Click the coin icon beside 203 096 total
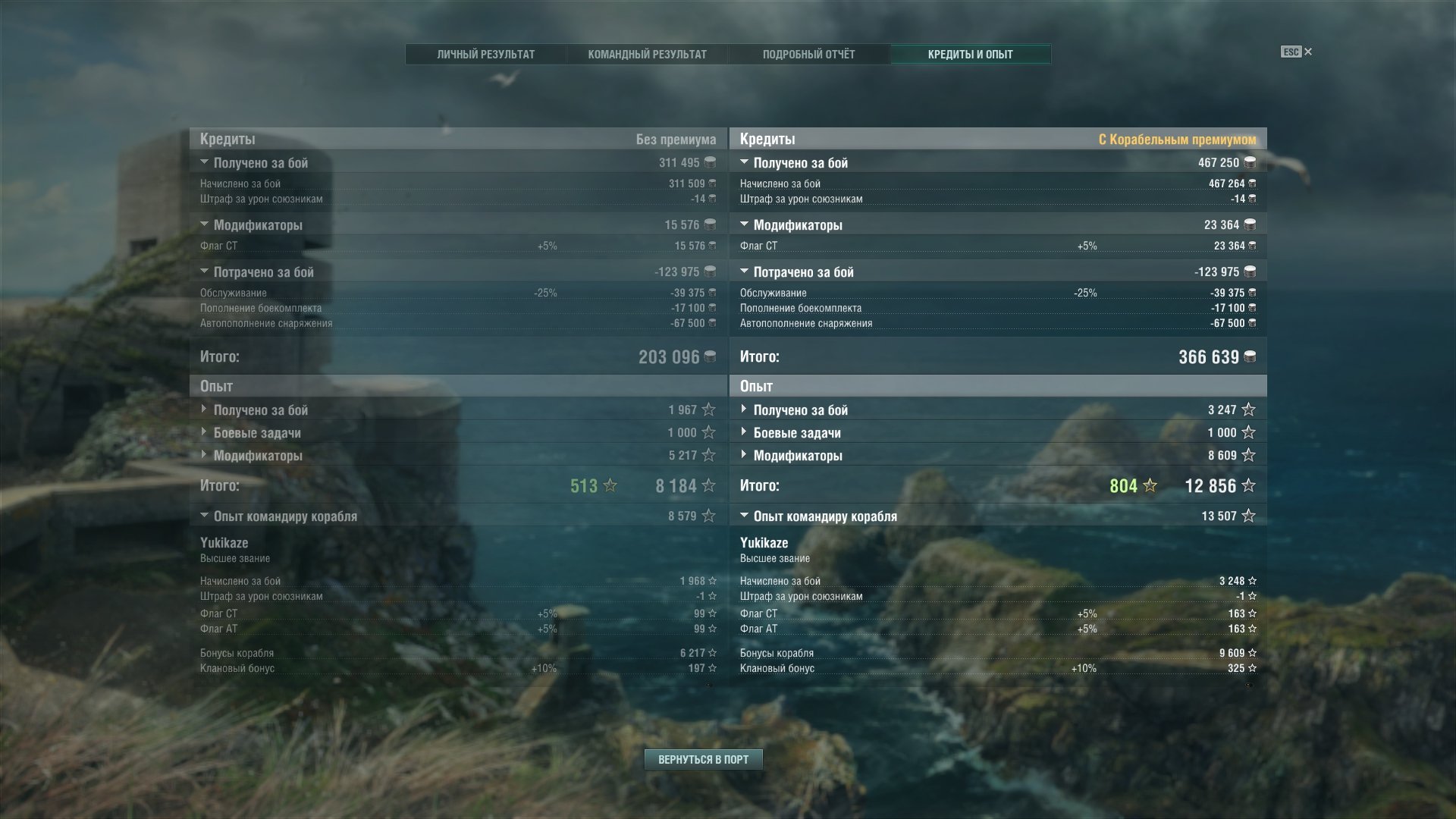 [x=710, y=356]
